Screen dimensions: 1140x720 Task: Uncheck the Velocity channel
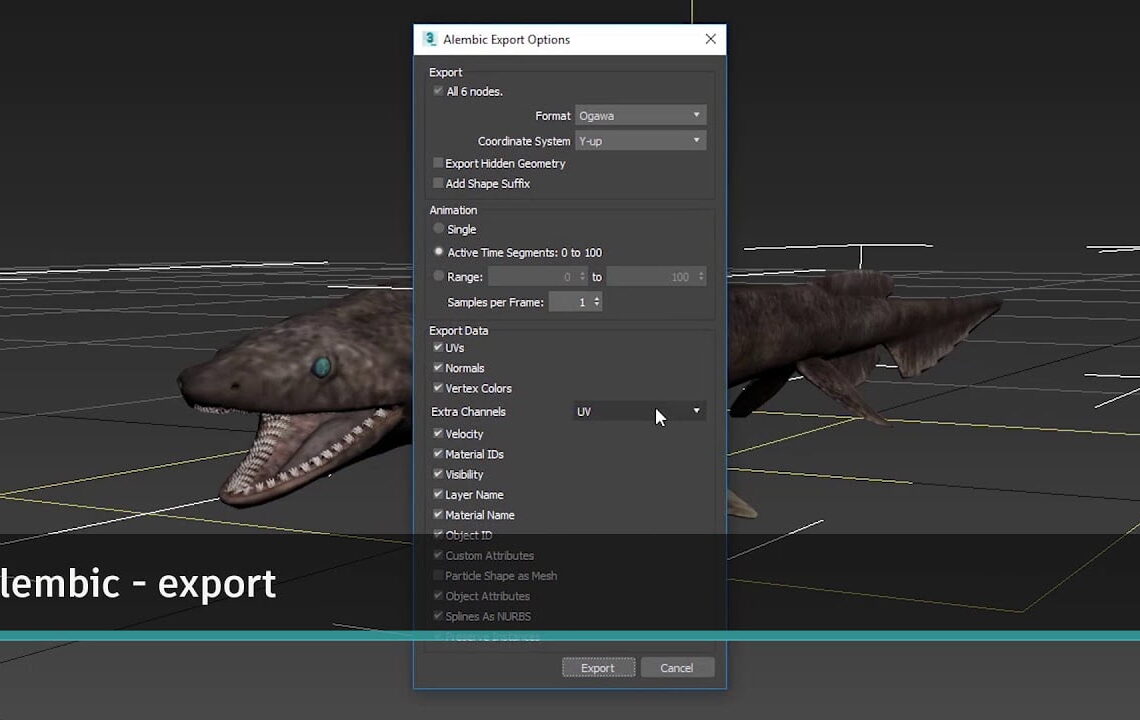tap(438, 433)
